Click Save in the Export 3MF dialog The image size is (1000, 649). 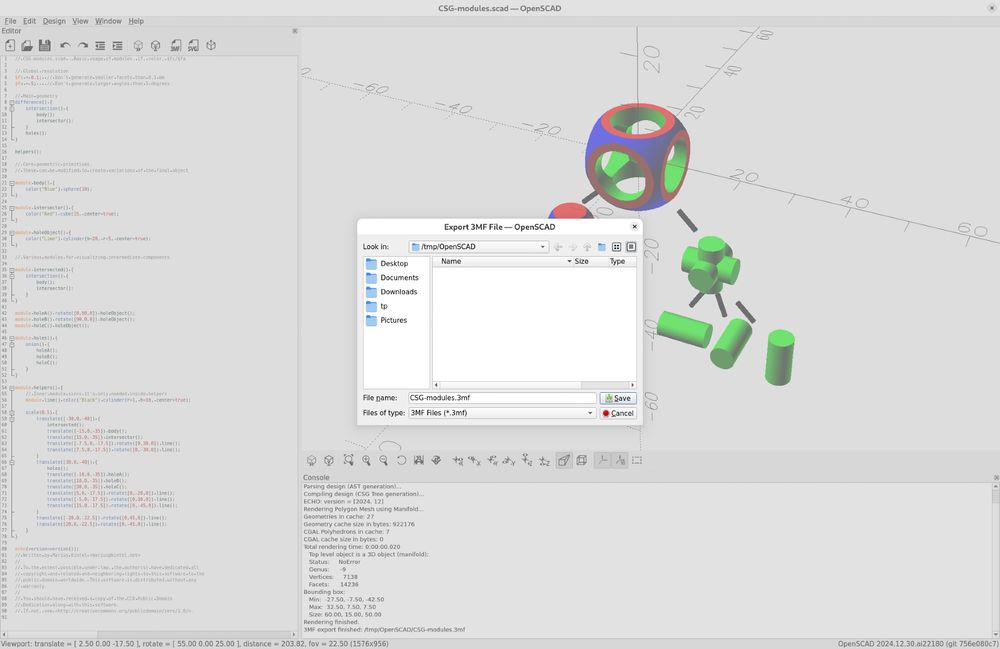tap(618, 398)
